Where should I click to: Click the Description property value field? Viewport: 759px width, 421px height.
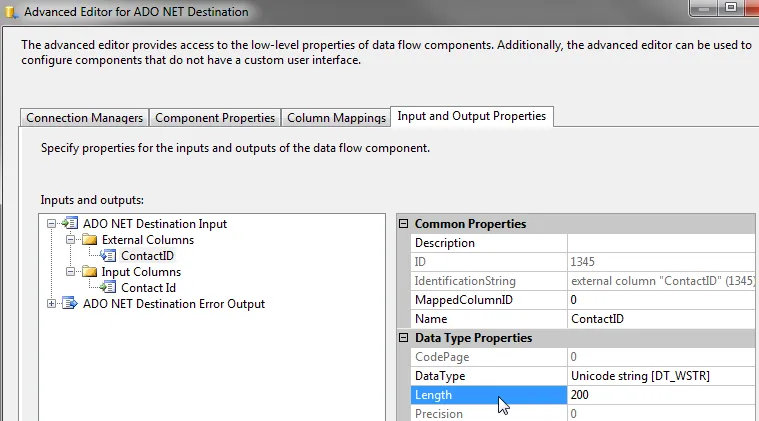pyautogui.click(x=661, y=243)
